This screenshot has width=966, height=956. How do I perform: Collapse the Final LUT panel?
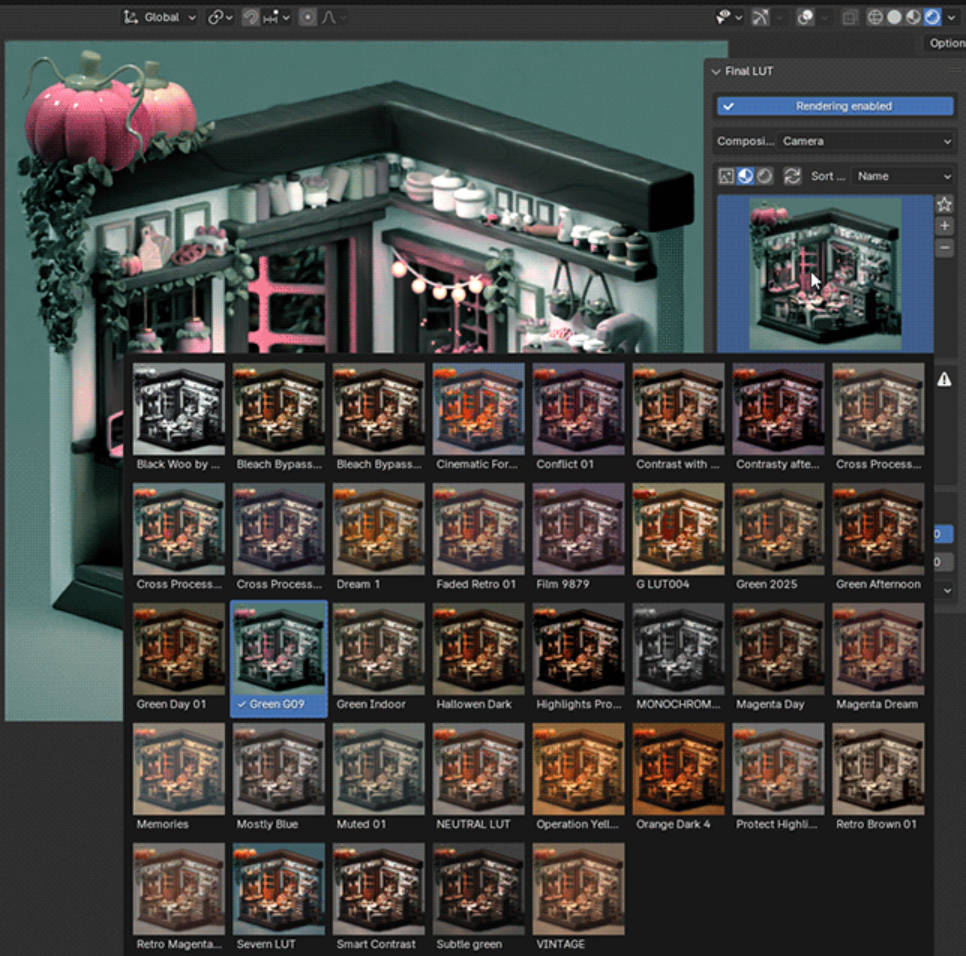point(714,71)
